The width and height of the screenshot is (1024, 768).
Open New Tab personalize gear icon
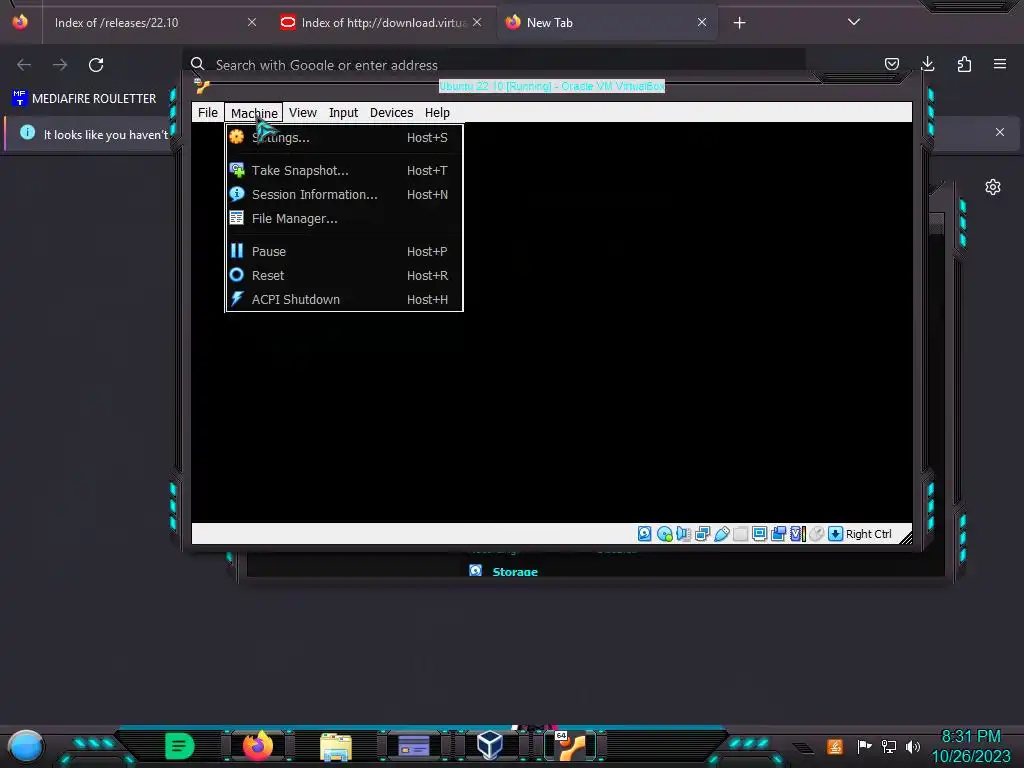[x=993, y=187]
